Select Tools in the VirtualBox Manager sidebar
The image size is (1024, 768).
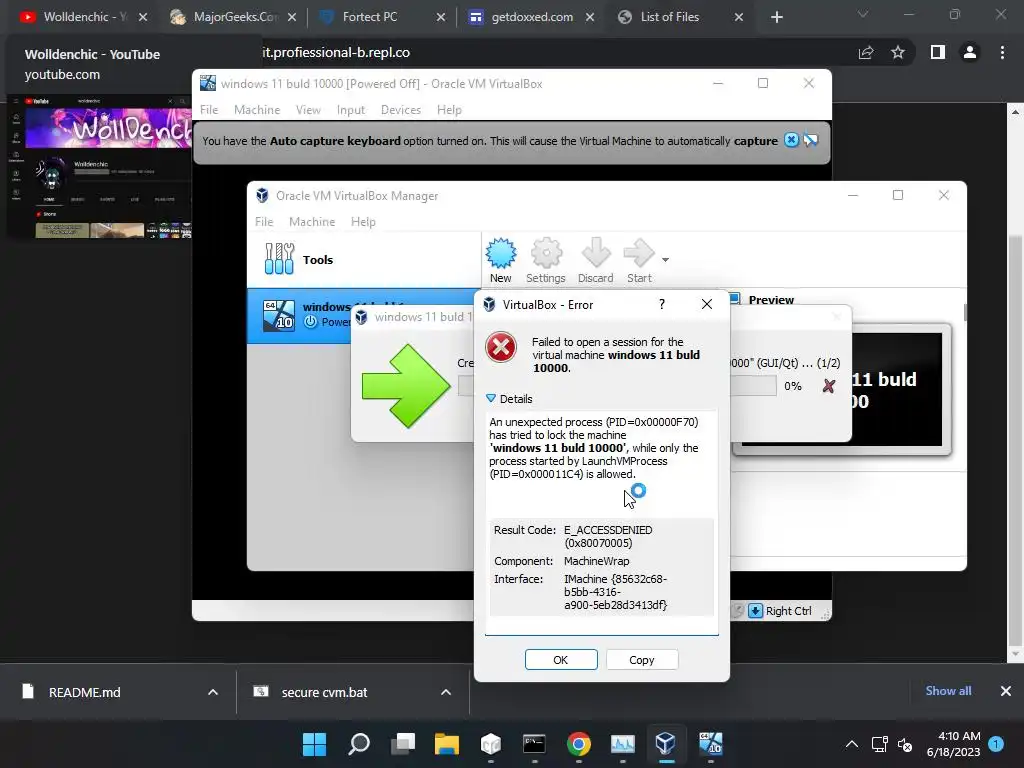(x=364, y=259)
